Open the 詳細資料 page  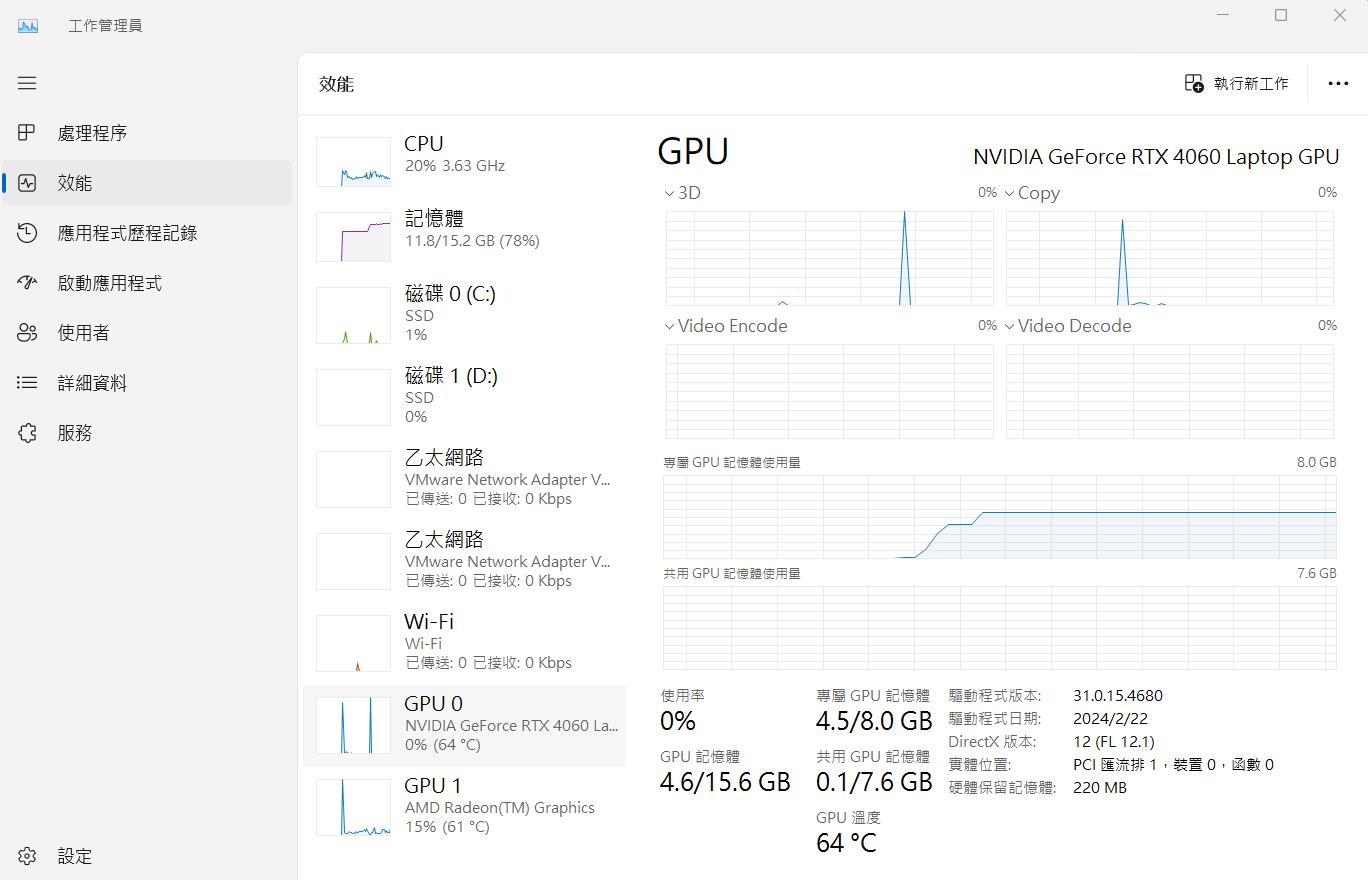point(146,383)
